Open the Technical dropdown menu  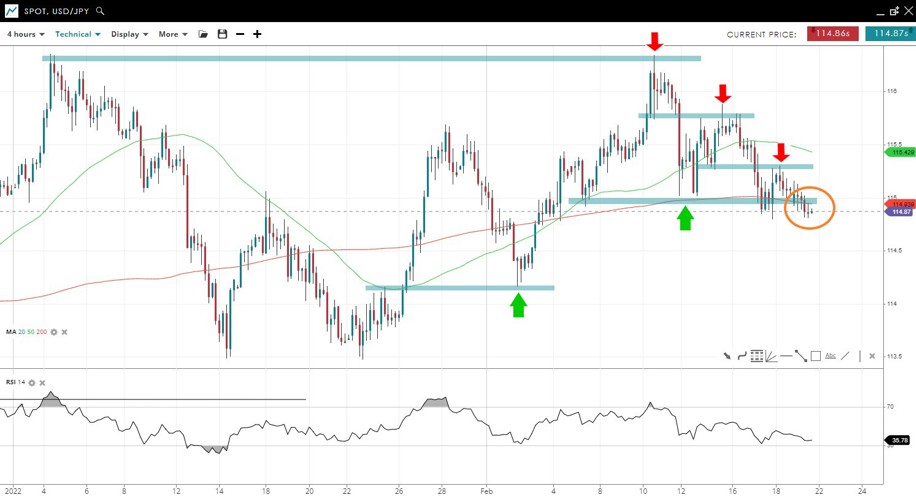pos(78,34)
